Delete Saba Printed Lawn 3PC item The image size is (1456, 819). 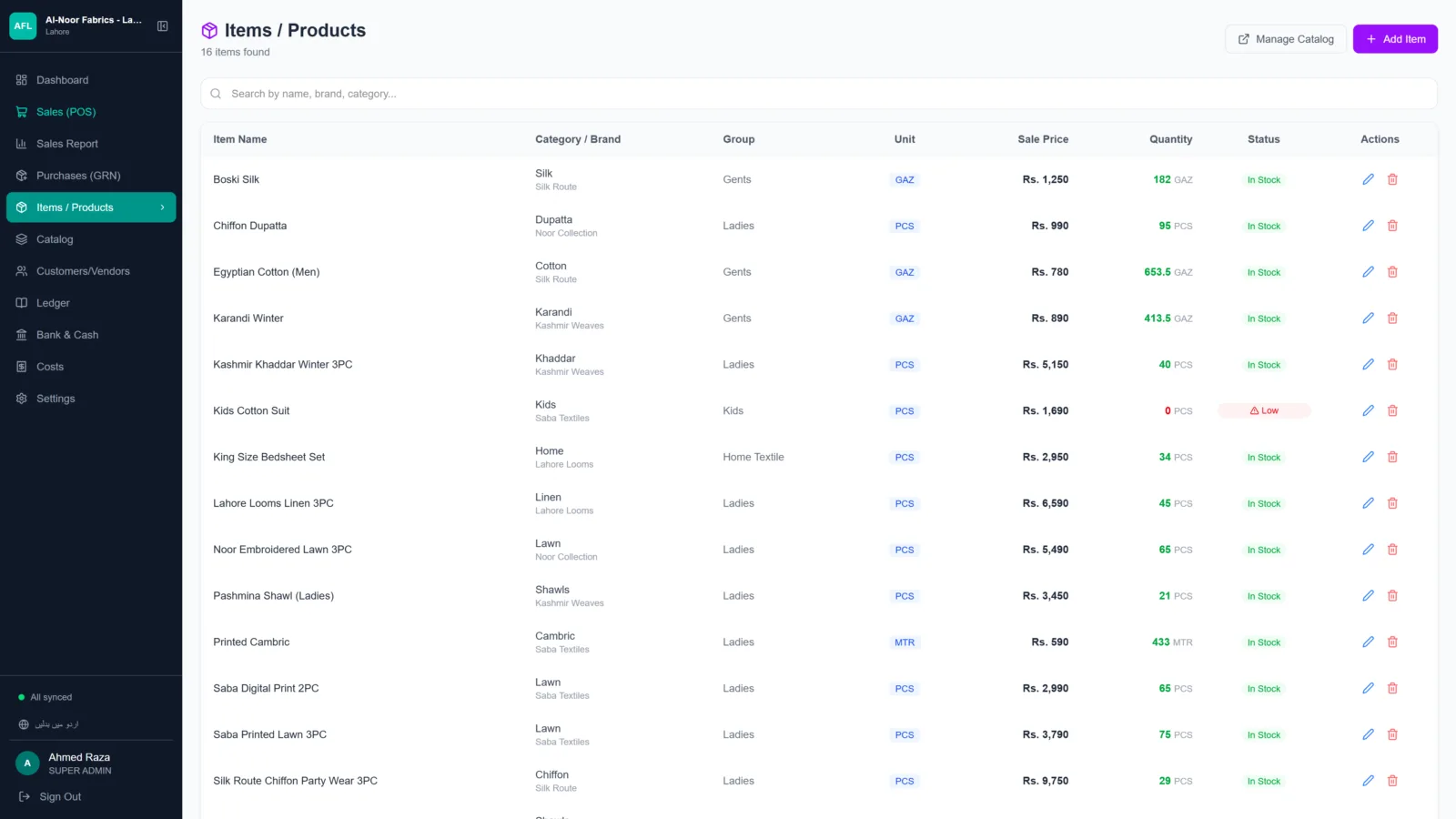pos(1392,734)
